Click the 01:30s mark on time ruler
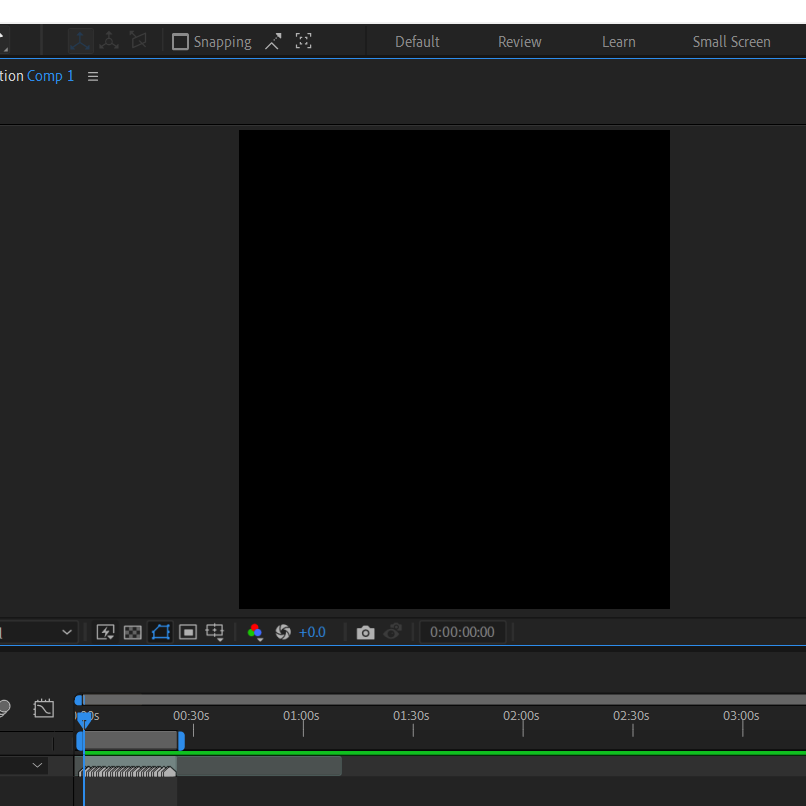 [411, 716]
